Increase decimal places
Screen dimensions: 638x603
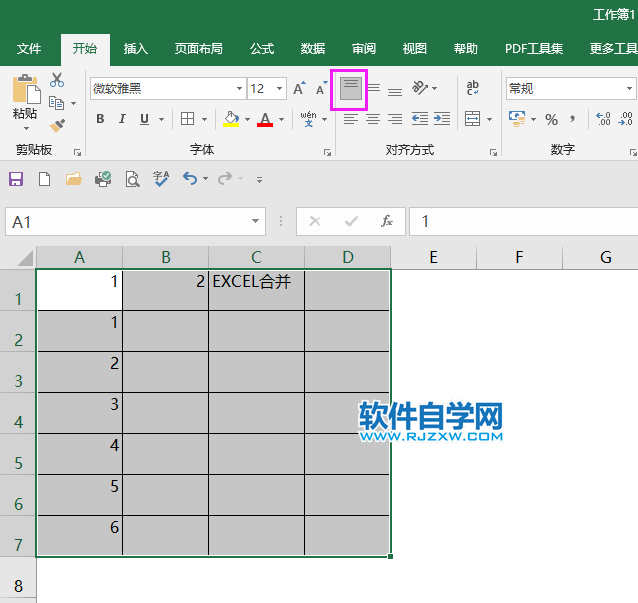603,119
